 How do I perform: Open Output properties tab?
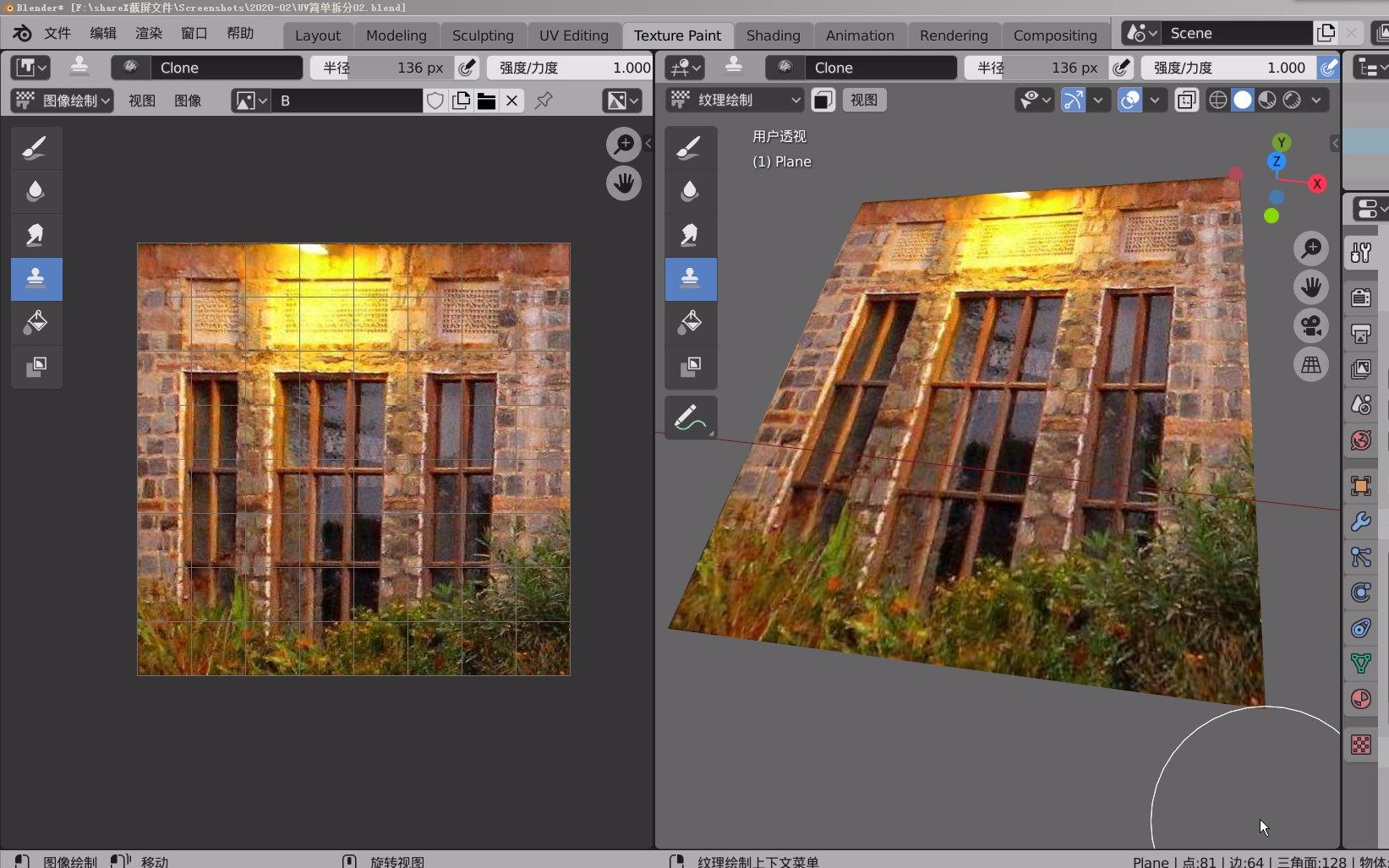coord(1361,333)
